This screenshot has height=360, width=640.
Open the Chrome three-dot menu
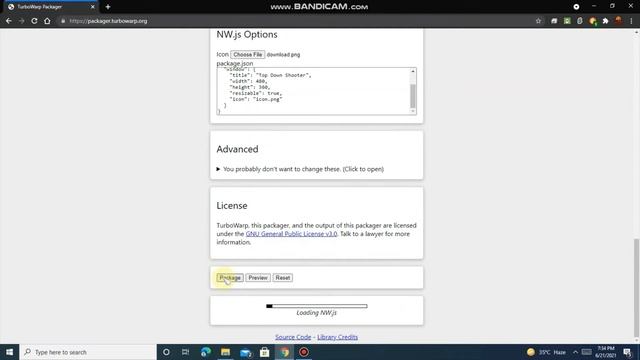(x=631, y=21)
